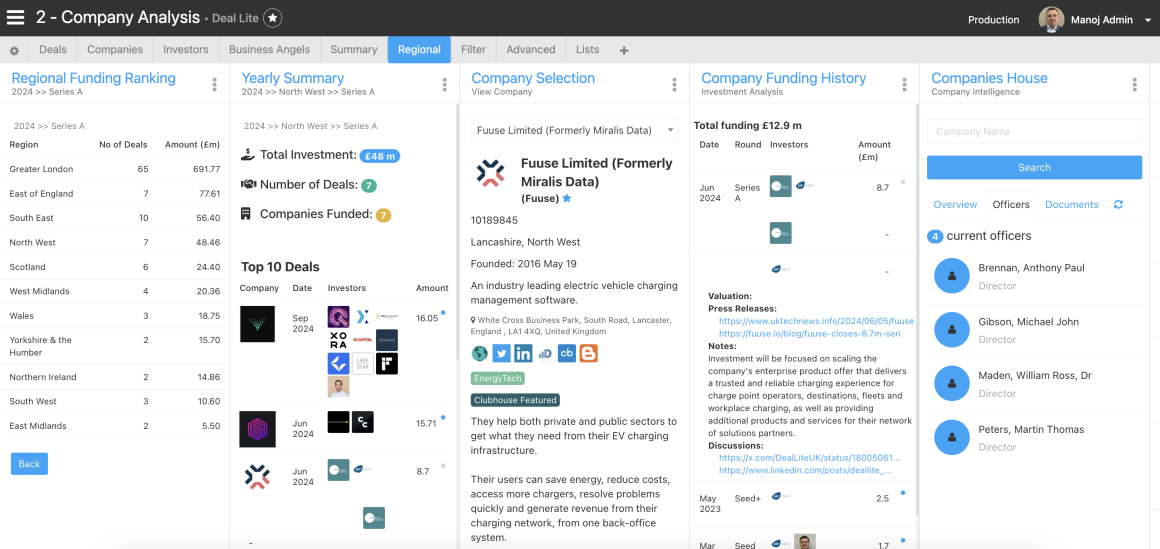The image size is (1160, 549).
Task: Open the hamburger main menu
Action: 16,18
